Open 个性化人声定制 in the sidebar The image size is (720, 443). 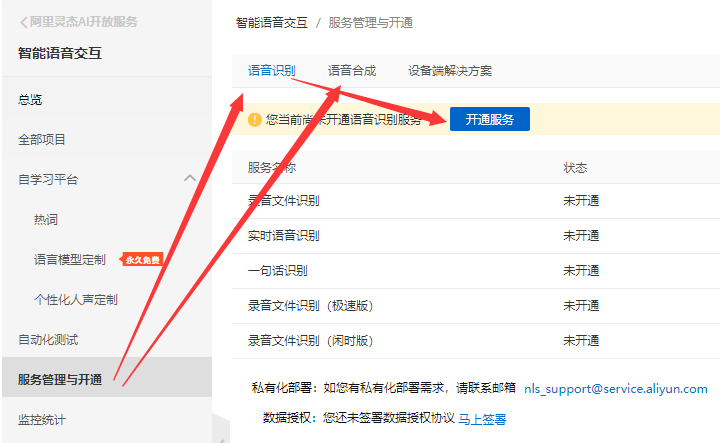pyautogui.click(x=76, y=300)
